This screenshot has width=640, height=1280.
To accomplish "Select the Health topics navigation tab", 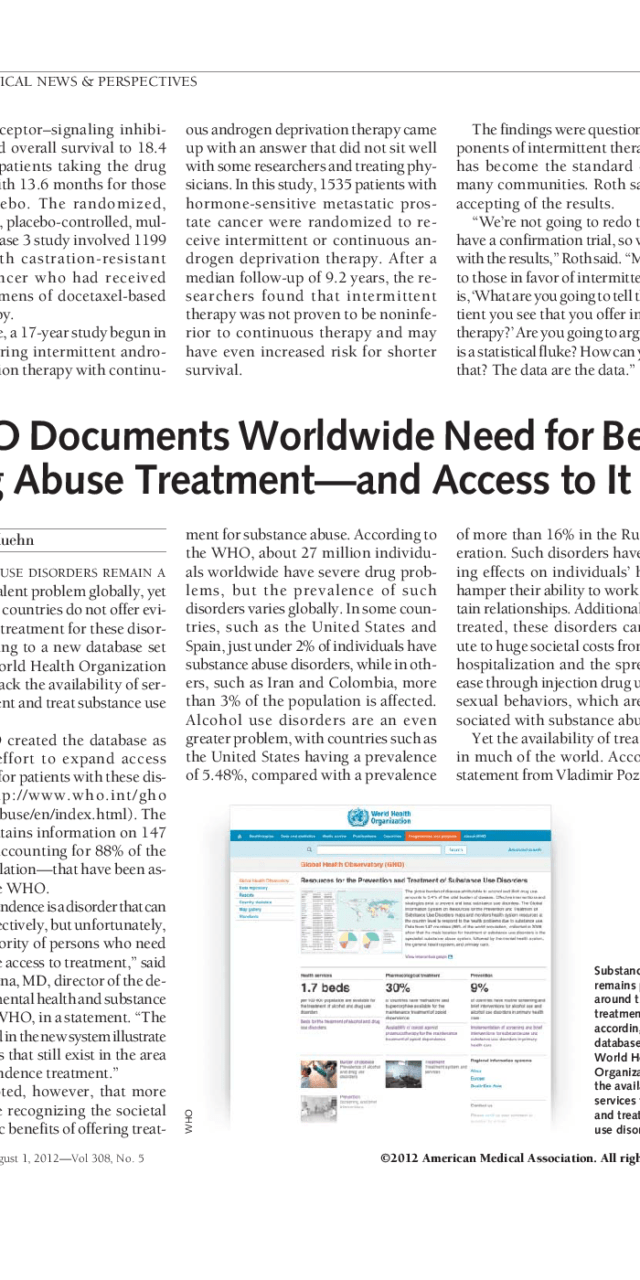I will pos(260,835).
